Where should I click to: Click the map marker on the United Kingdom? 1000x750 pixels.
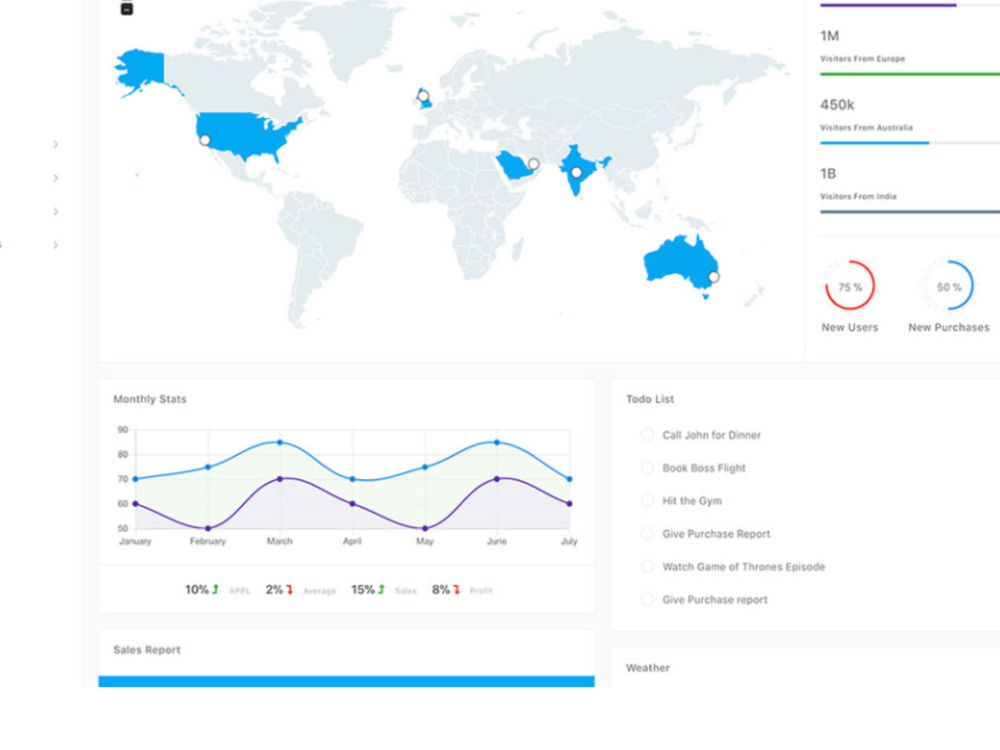tap(423, 96)
